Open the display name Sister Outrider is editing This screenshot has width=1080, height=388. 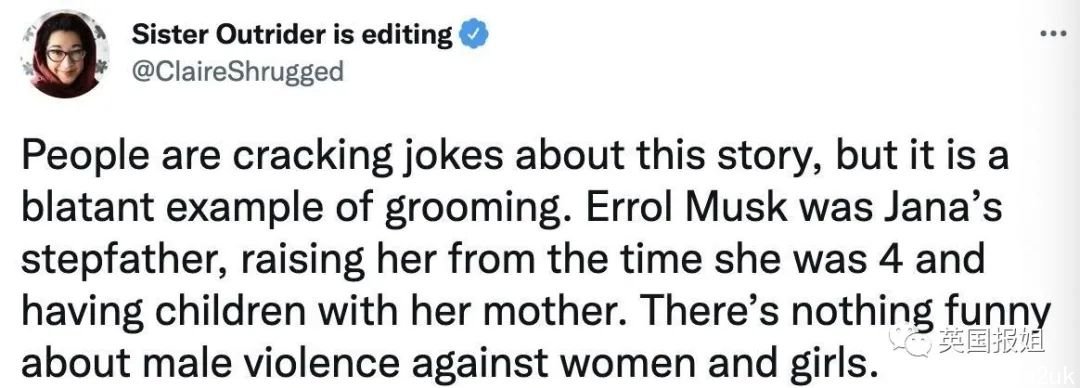click(x=292, y=34)
